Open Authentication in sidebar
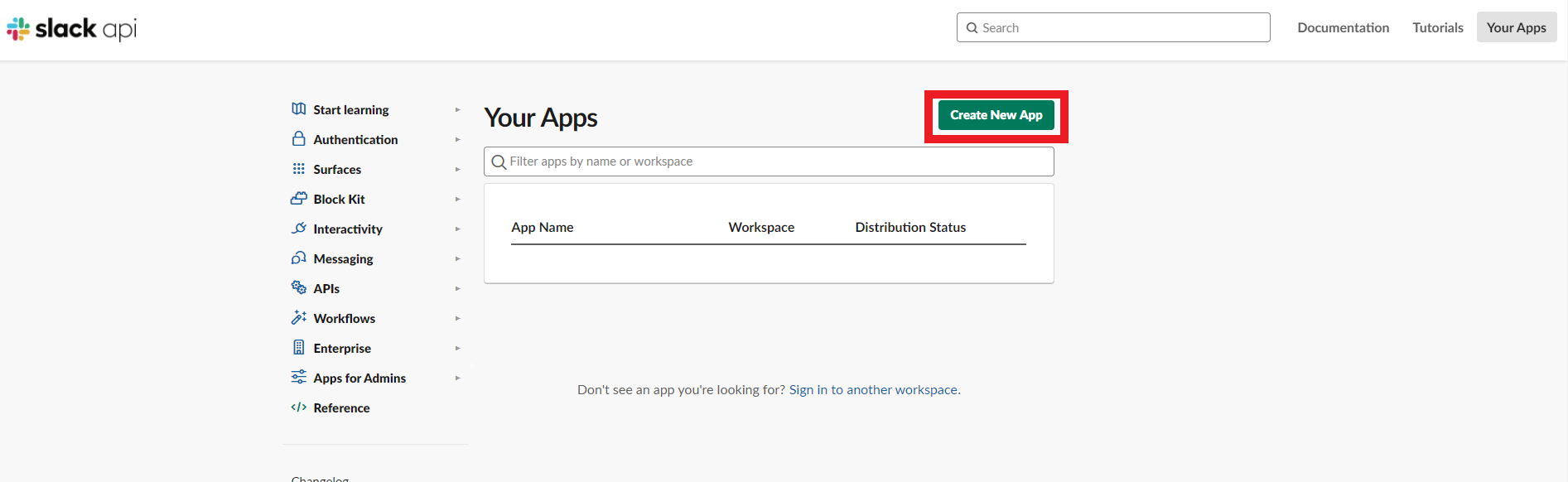Viewport: 1568px width, 482px height. click(355, 139)
